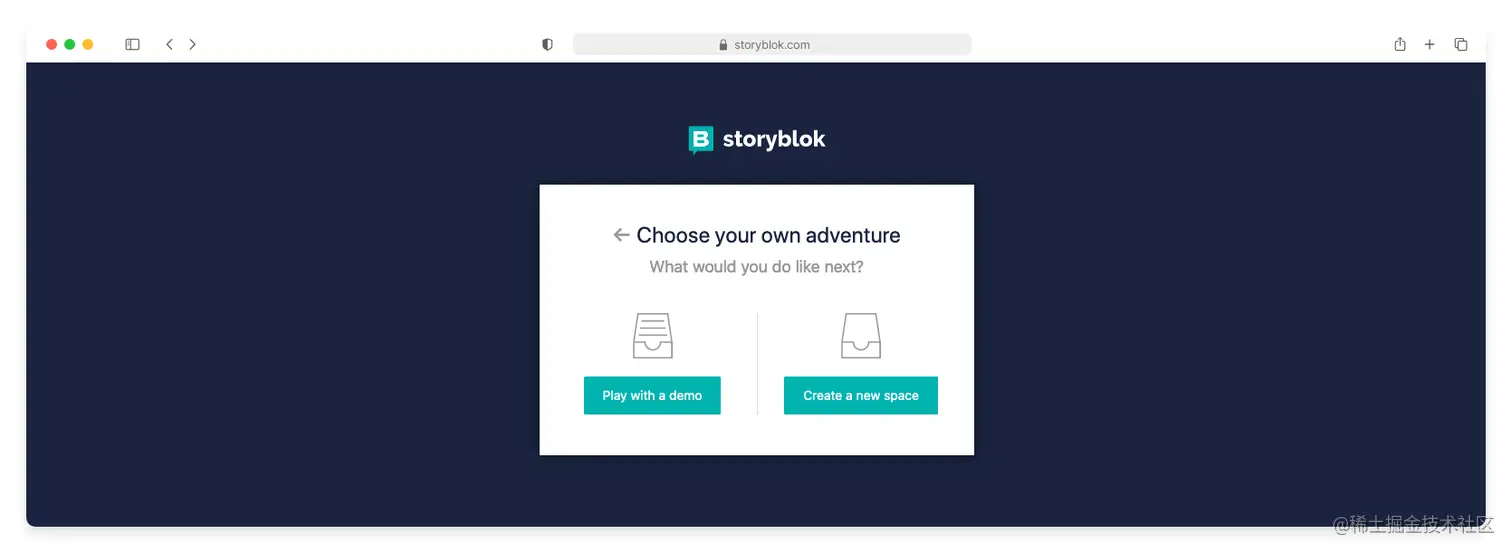Screen dimensions: 1512x553
Task: Click the yellow window control button
Action: [88, 44]
